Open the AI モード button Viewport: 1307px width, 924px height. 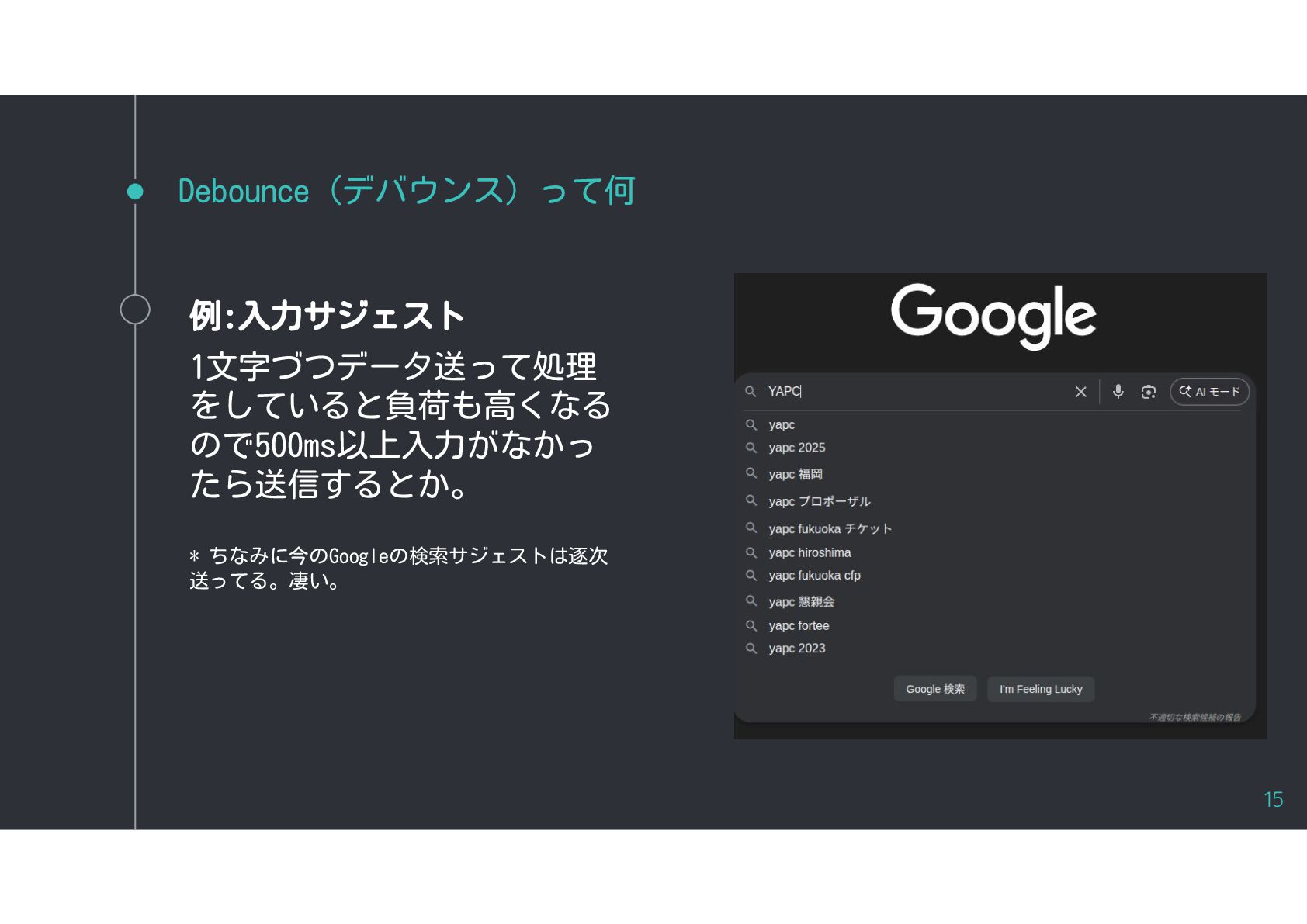[1209, 392]
